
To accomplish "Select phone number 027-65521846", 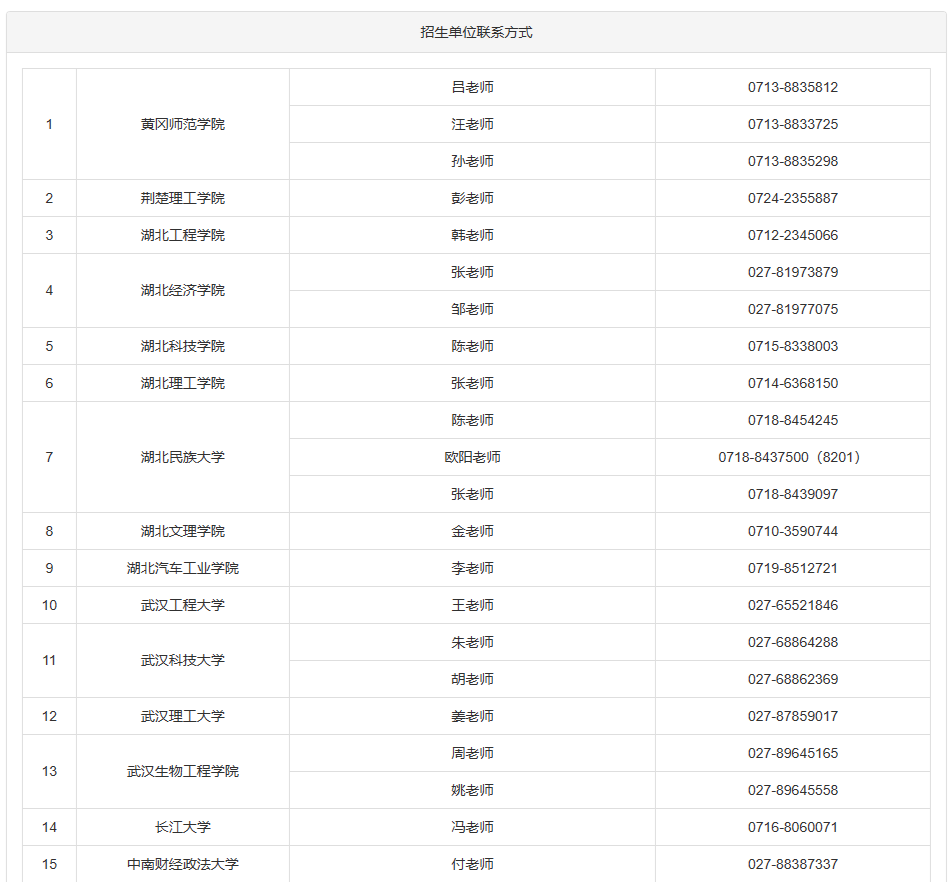I will tap(792, 605).
